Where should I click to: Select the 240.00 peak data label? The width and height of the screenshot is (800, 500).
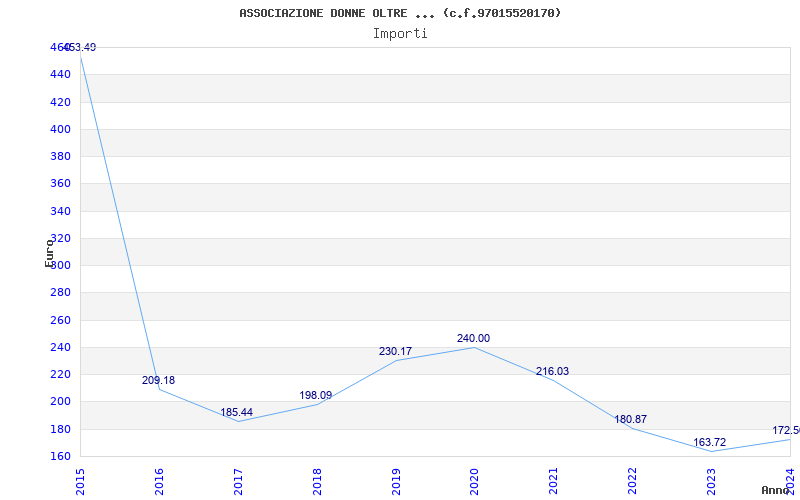473,338
